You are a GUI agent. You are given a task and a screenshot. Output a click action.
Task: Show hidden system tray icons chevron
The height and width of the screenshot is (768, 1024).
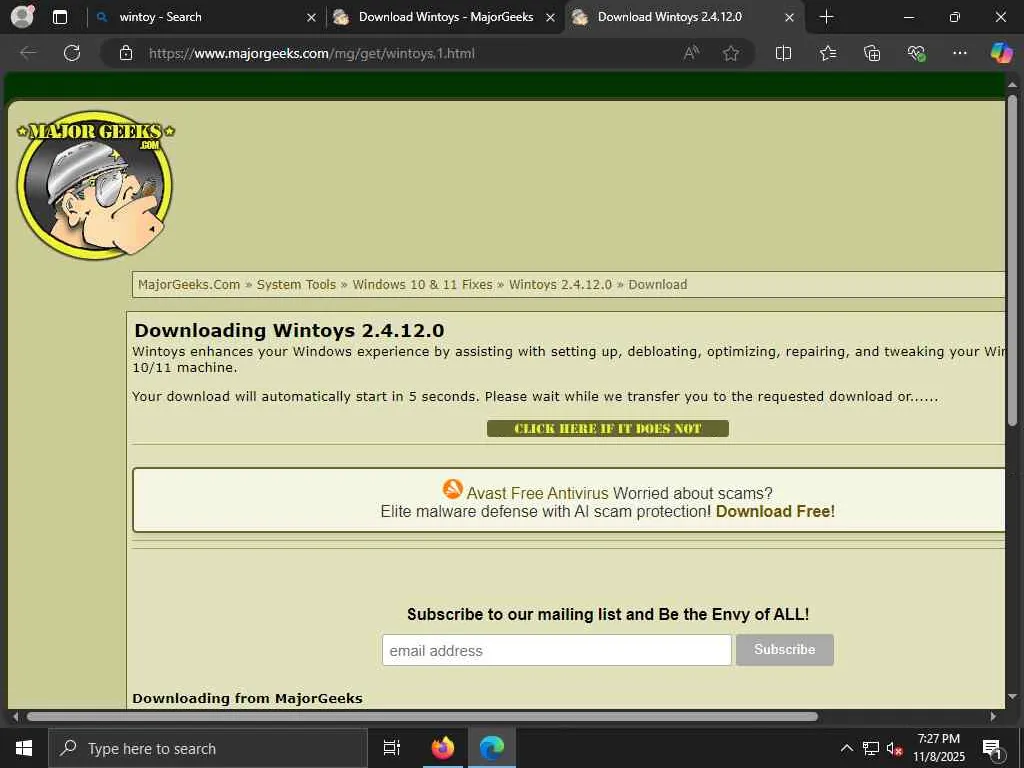click(846, 748)
